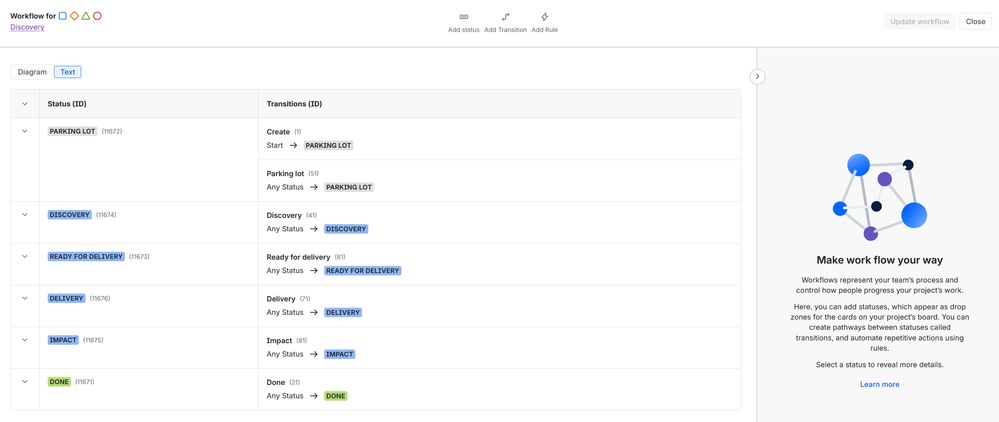Viewport: 999px width, 422px height.
Task: Collapse the PARKING LOT status row
Action: 25,131
